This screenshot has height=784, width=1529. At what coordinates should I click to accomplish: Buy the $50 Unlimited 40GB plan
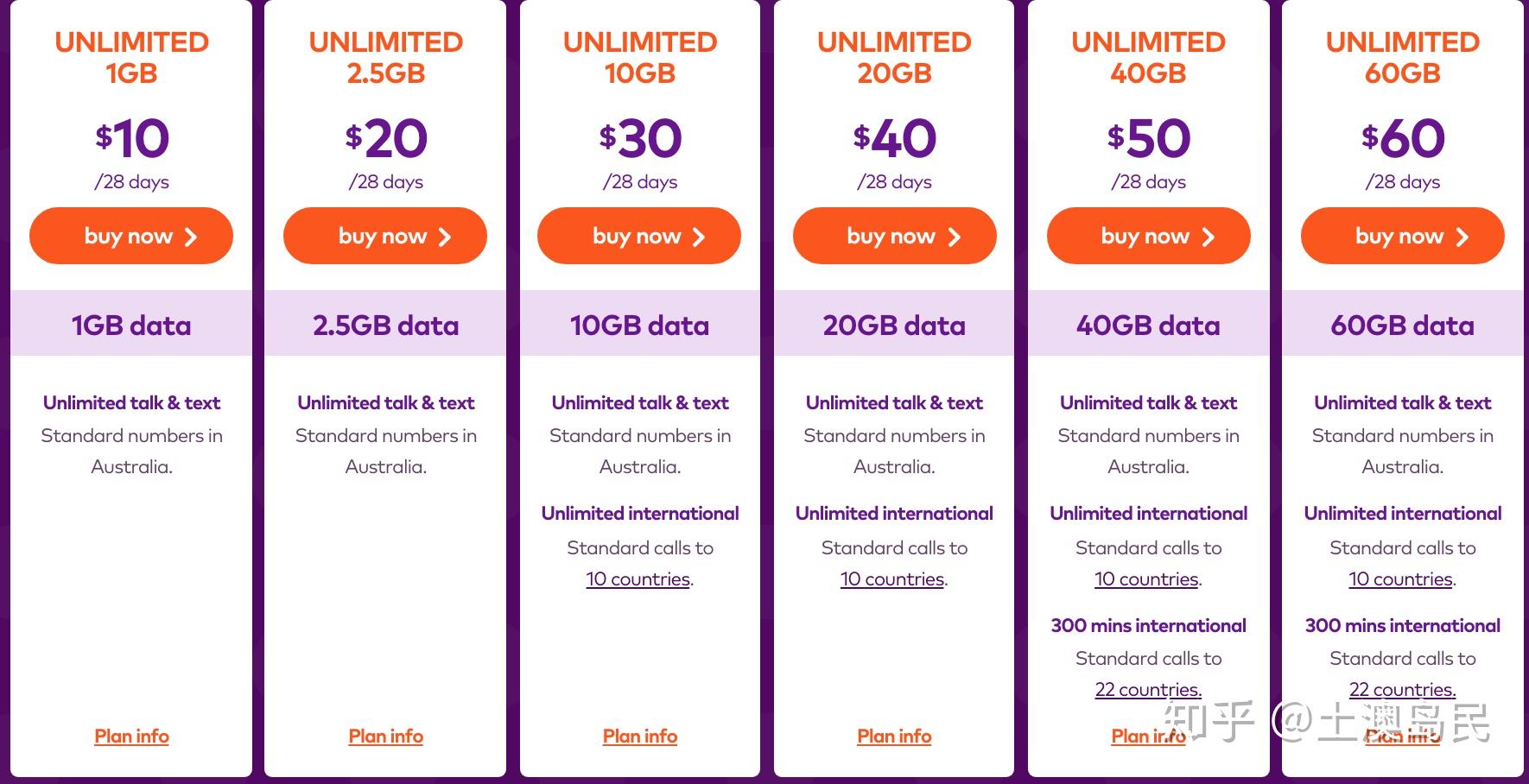coord(1148,236)
